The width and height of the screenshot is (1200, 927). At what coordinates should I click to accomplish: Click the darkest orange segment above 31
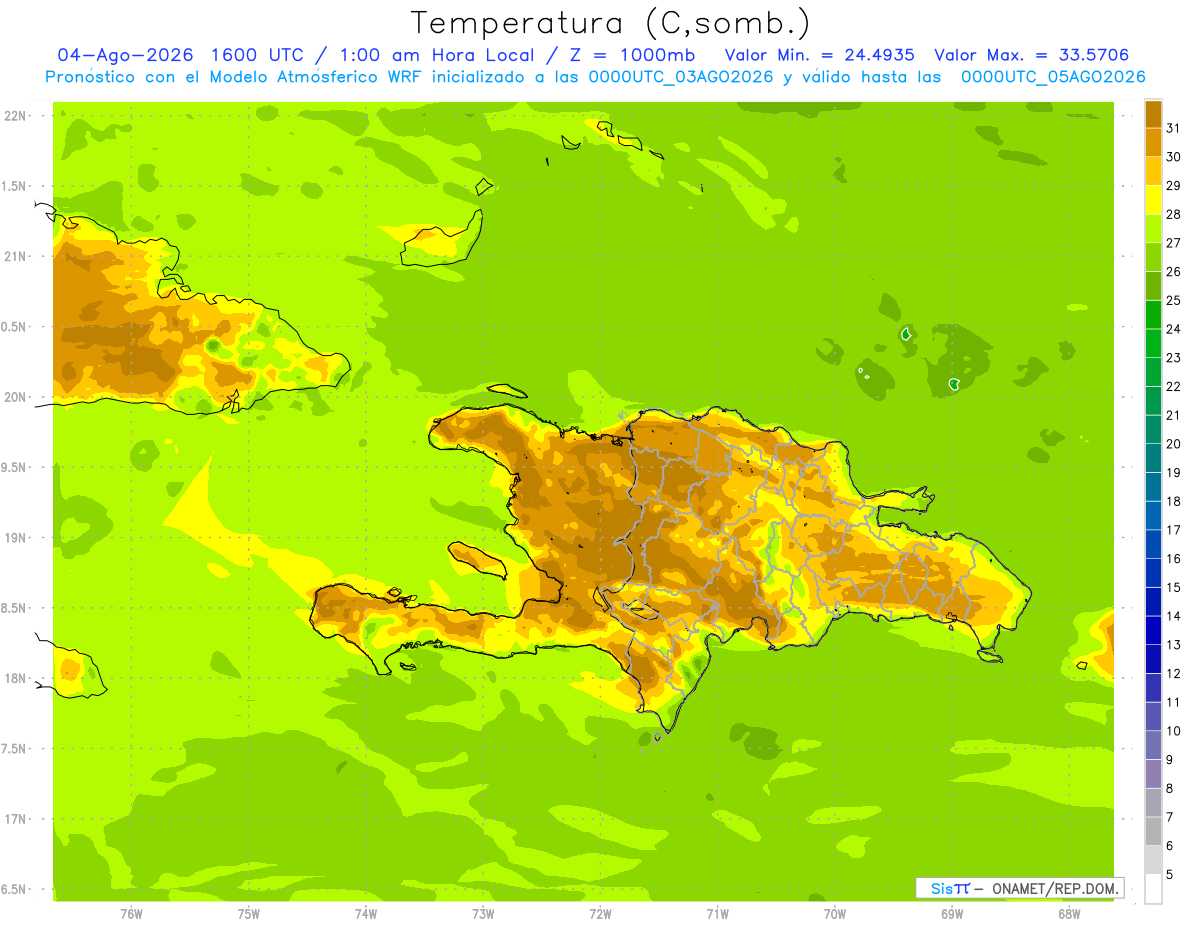pos(1153,114)
